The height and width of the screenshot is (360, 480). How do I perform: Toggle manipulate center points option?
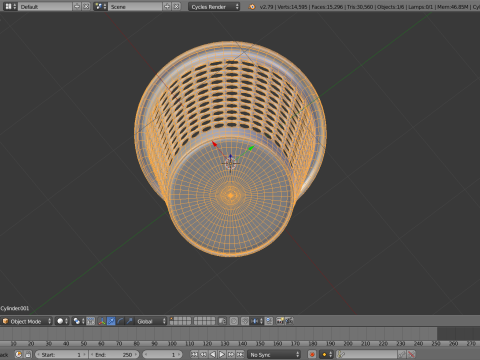(91, 321)
